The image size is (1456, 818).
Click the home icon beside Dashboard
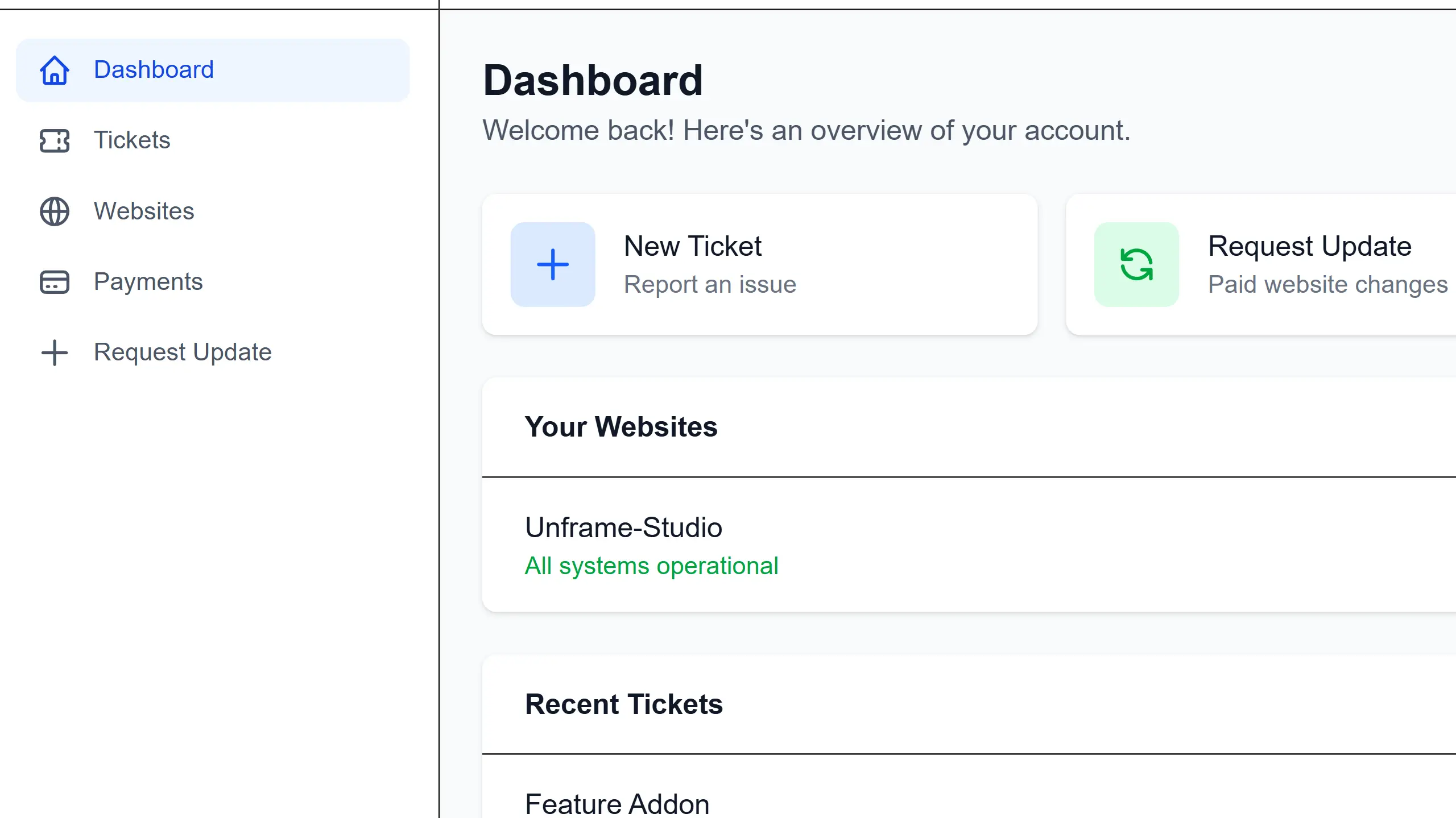(54, 70)
